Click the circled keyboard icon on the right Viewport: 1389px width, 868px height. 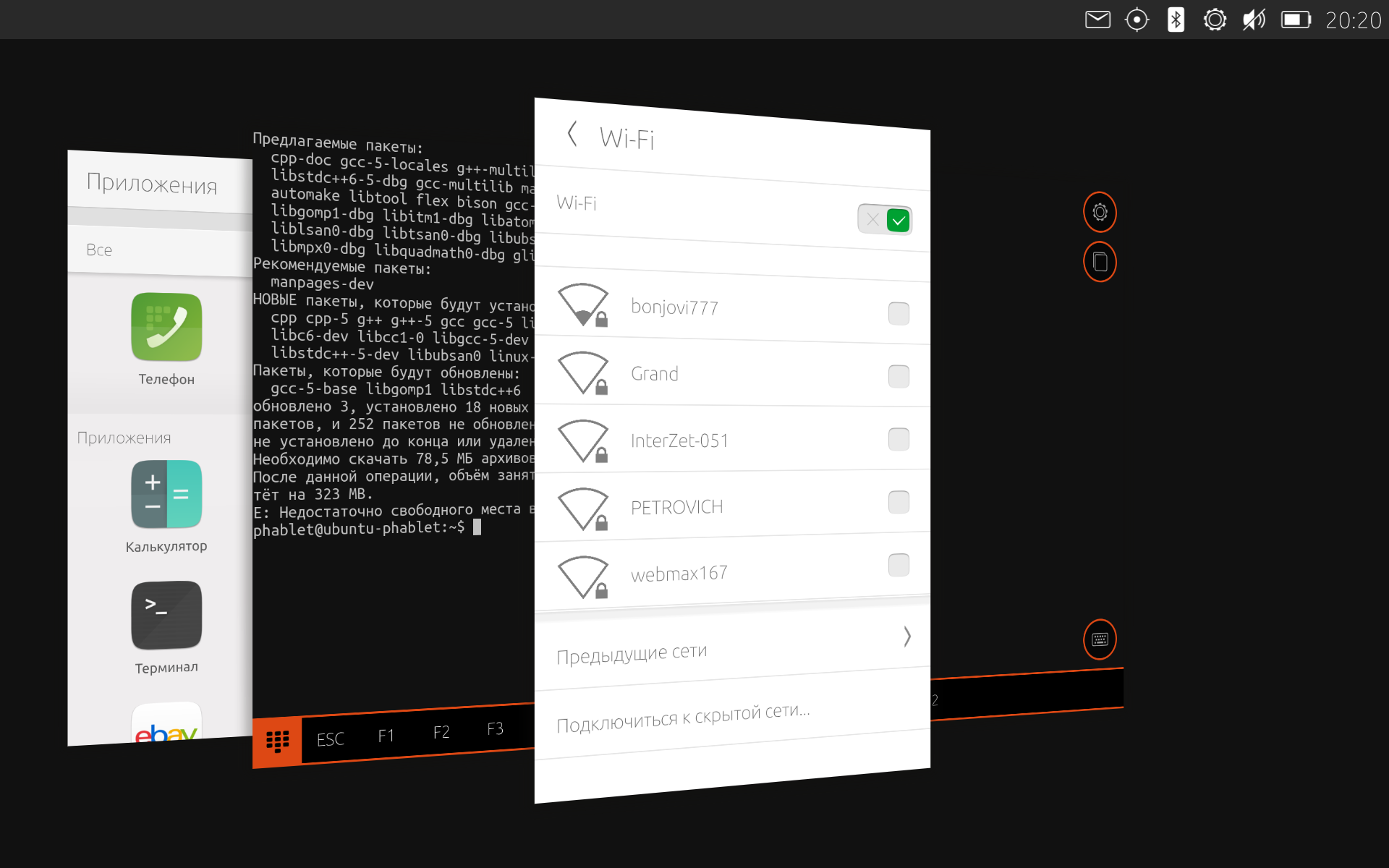pos(1100,639)
